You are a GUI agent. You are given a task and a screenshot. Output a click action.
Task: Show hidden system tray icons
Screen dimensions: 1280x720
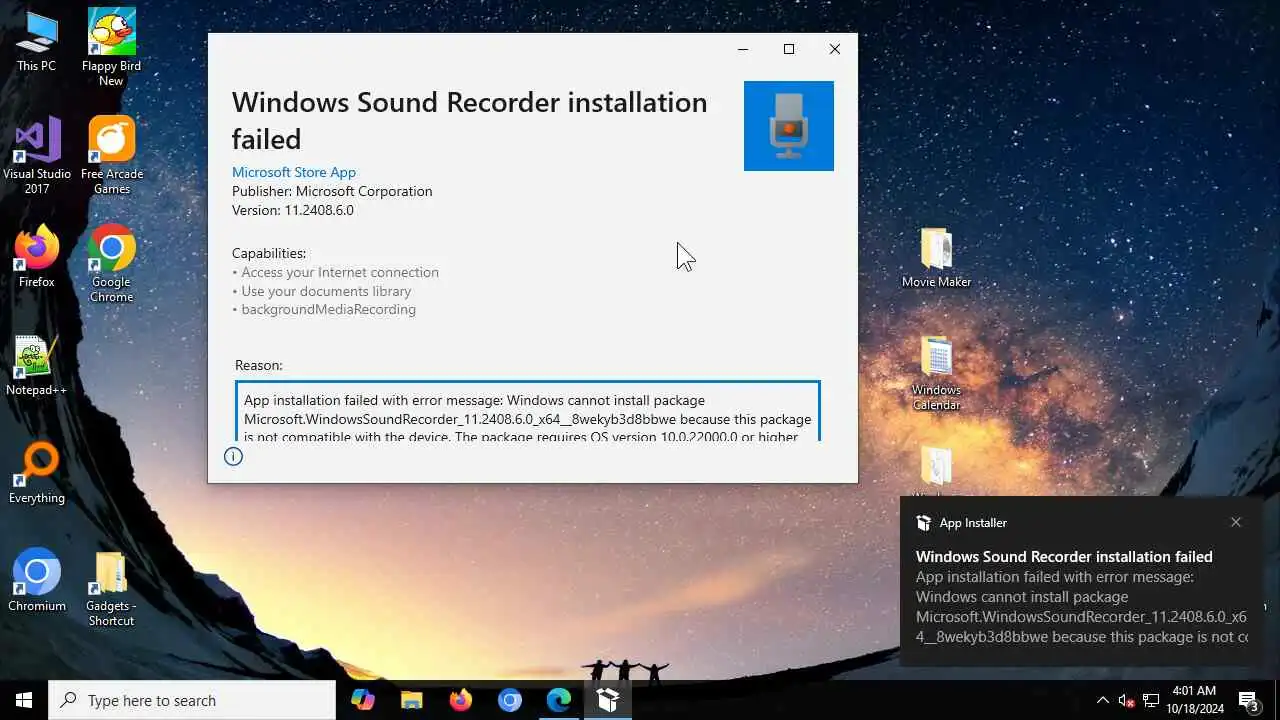pos(1102,700)
